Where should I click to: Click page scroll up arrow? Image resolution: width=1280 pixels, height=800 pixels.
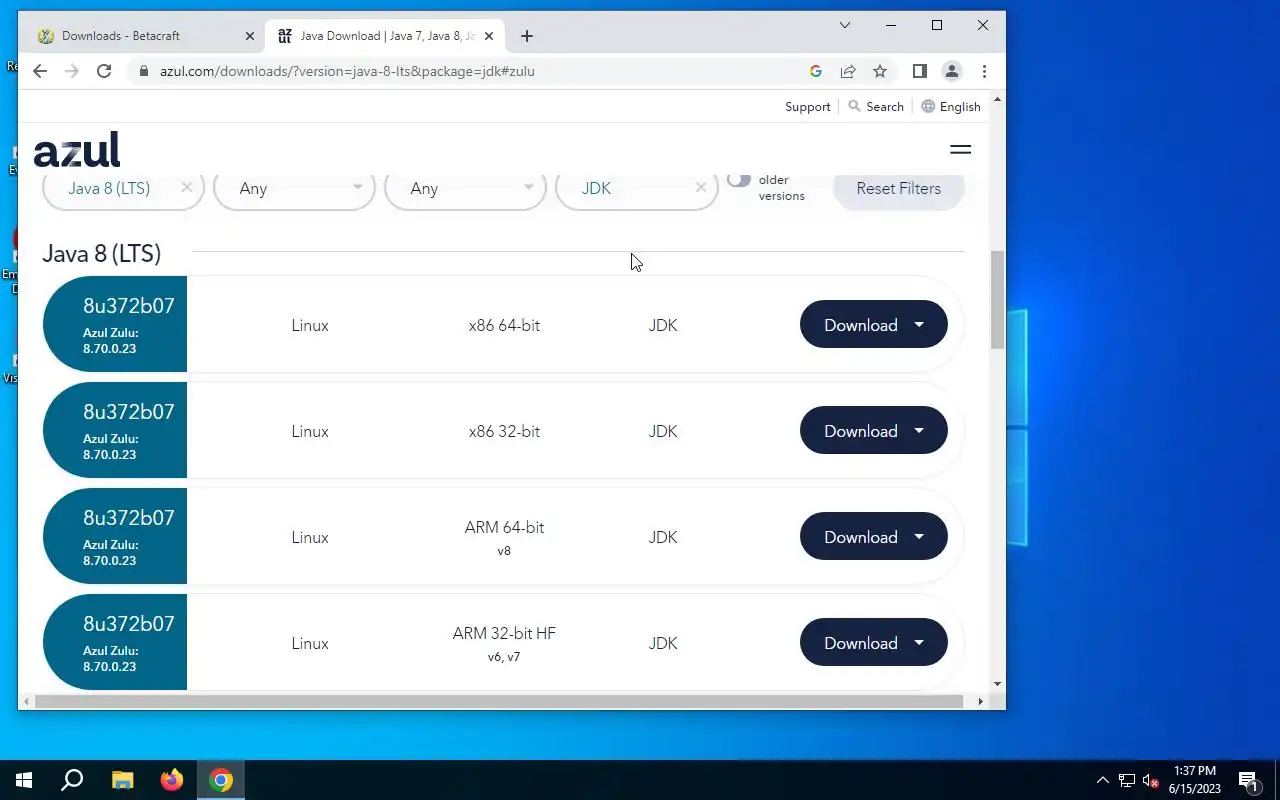tap(997, 101)
